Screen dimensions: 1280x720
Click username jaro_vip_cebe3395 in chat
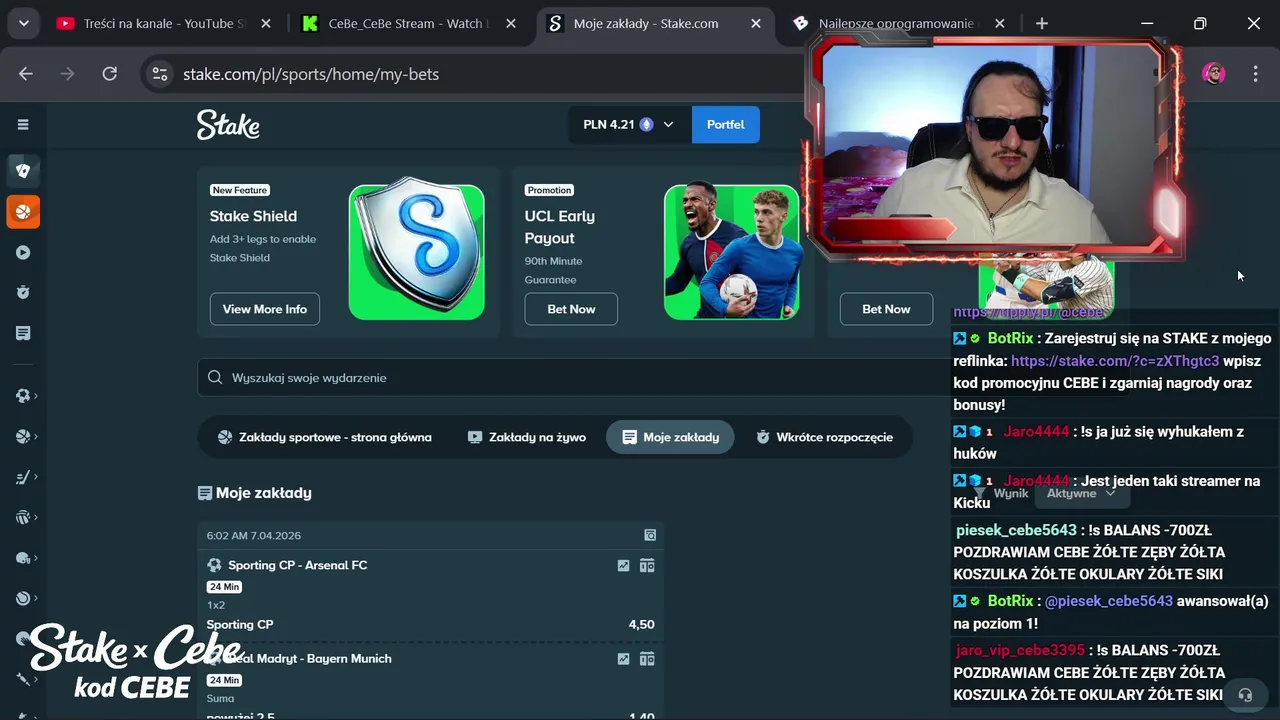1020,650
